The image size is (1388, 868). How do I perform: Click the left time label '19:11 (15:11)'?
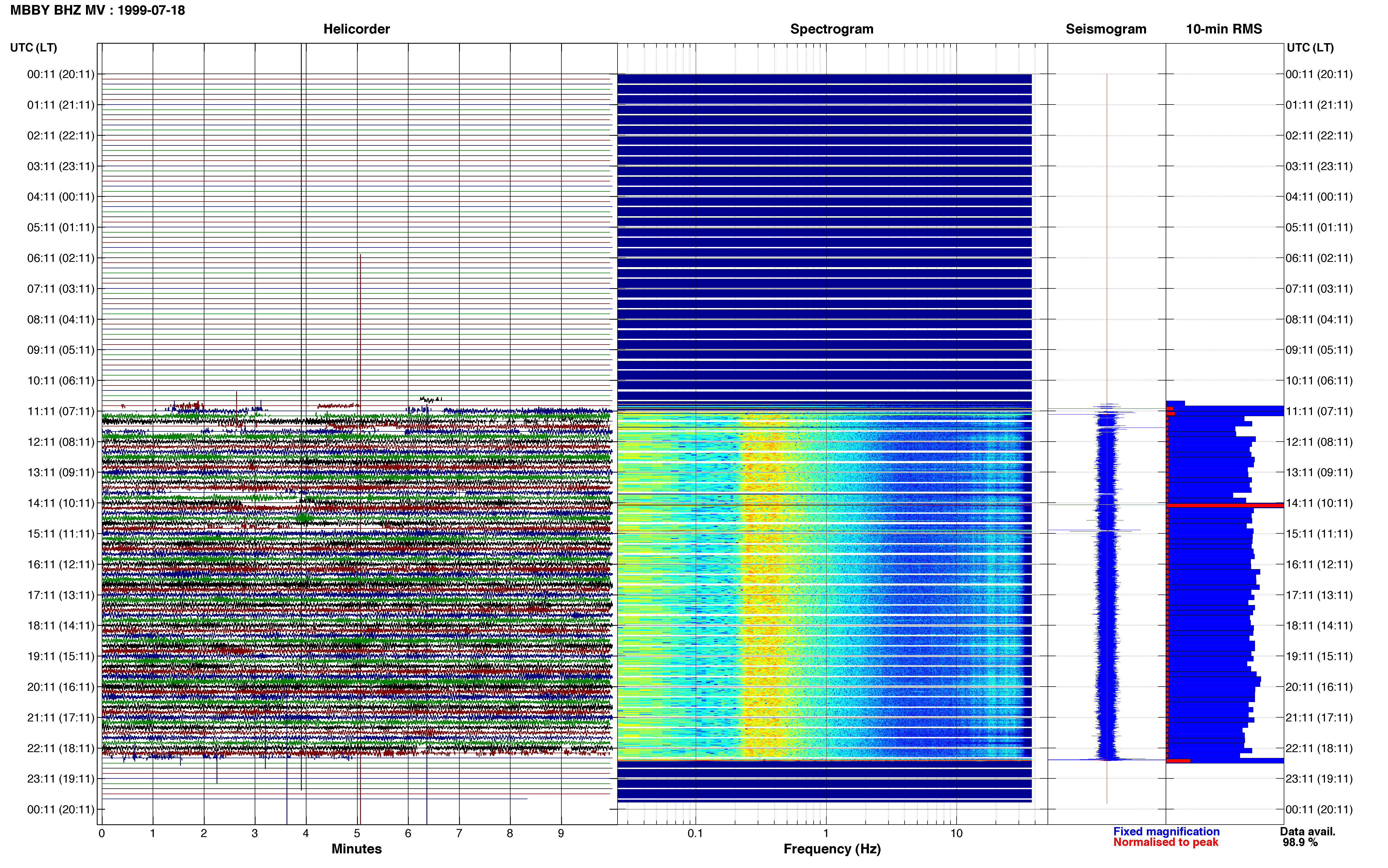(x=61, y=656)
